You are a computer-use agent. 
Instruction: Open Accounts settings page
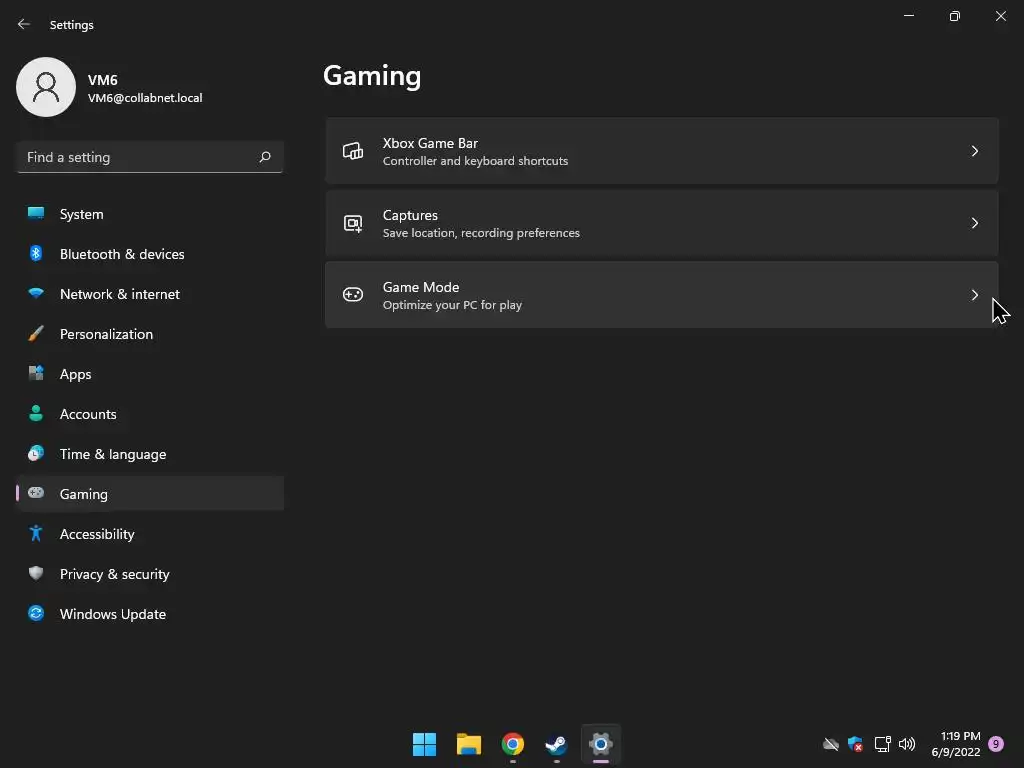pyautogui.click(x=150, y=414)
